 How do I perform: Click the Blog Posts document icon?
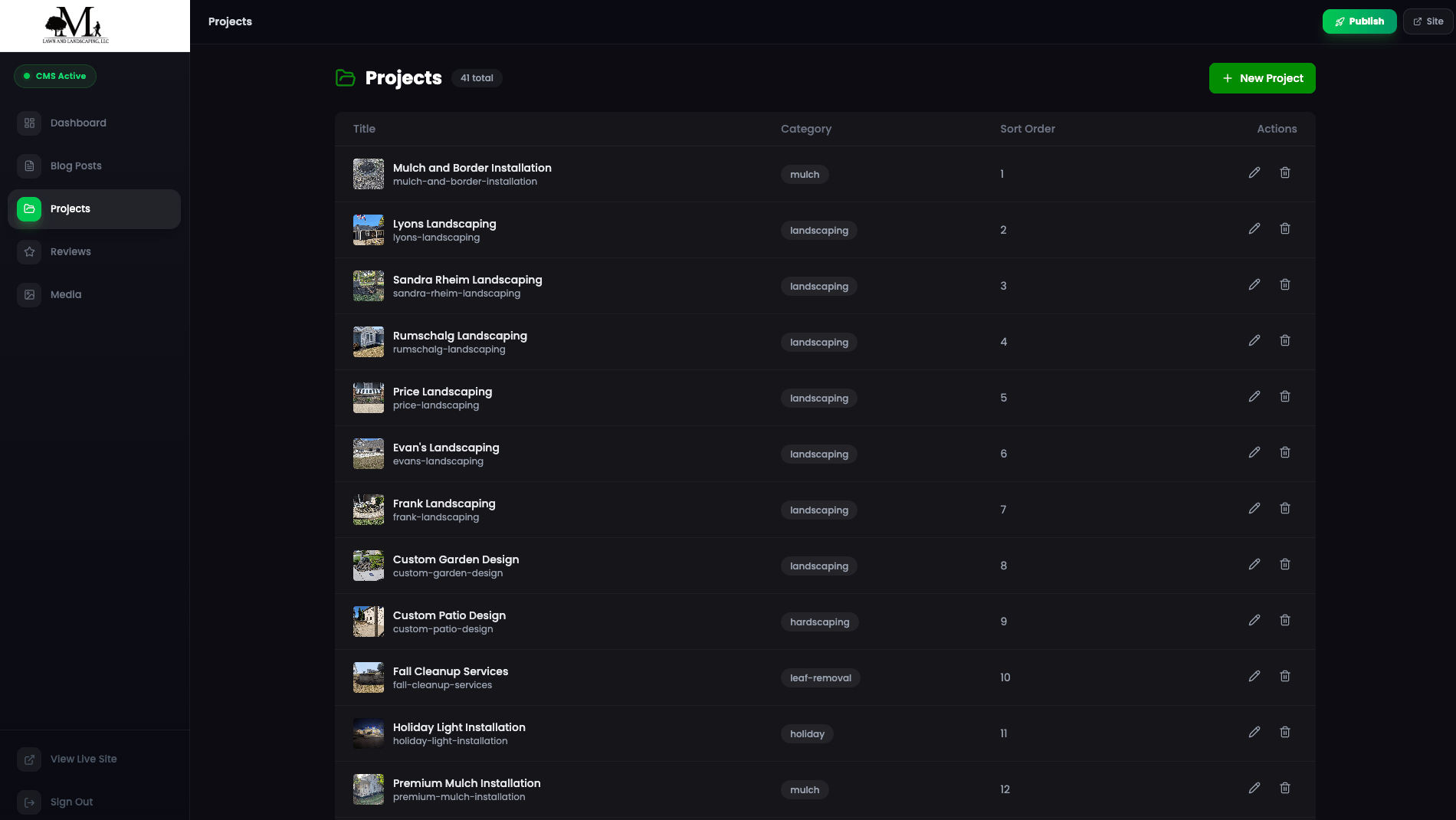point(28,166)
